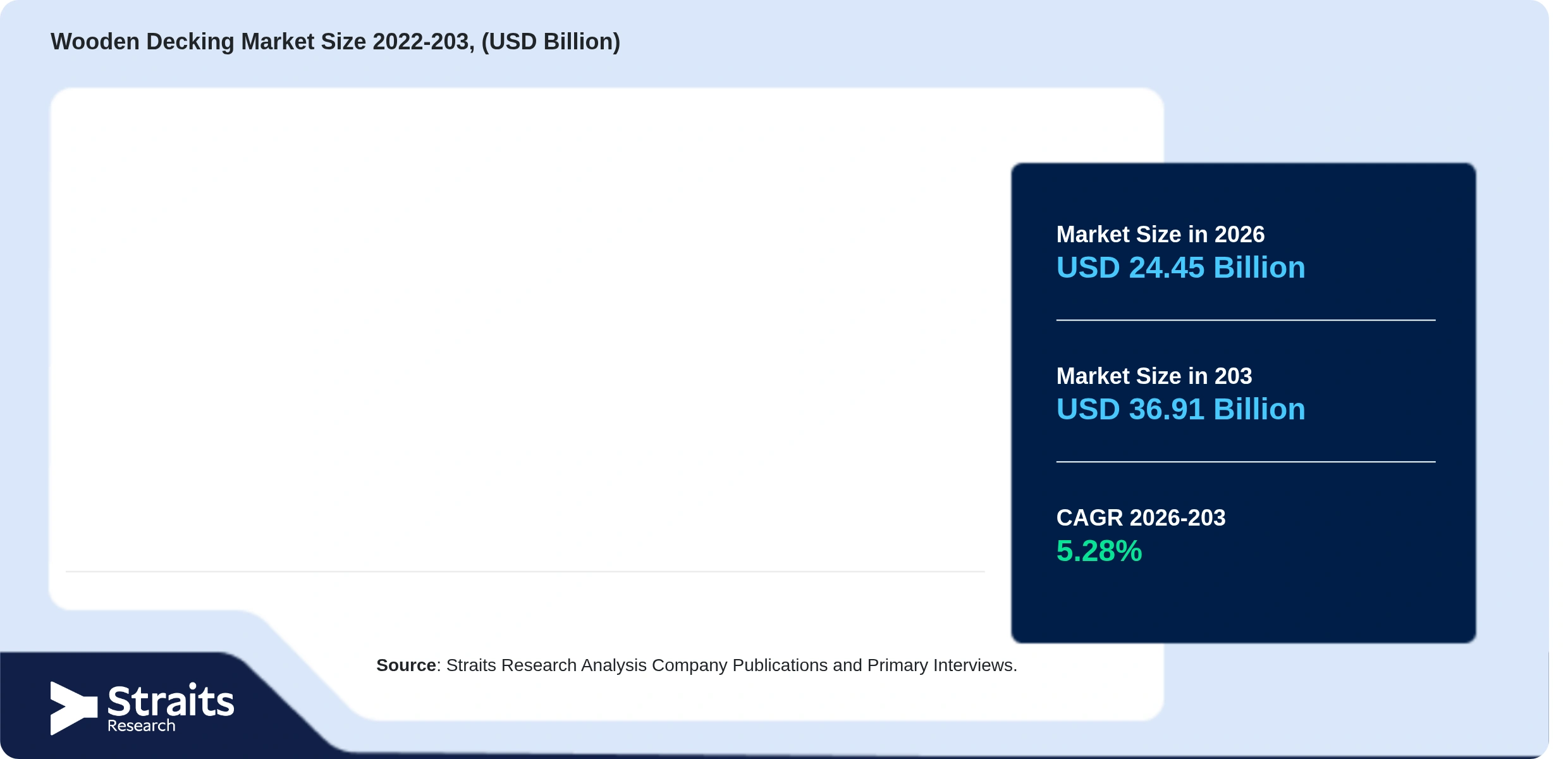Click the CAGR 2026-203 label
Viewport: 1568px width, 759px height.
tap(1141, 518)
